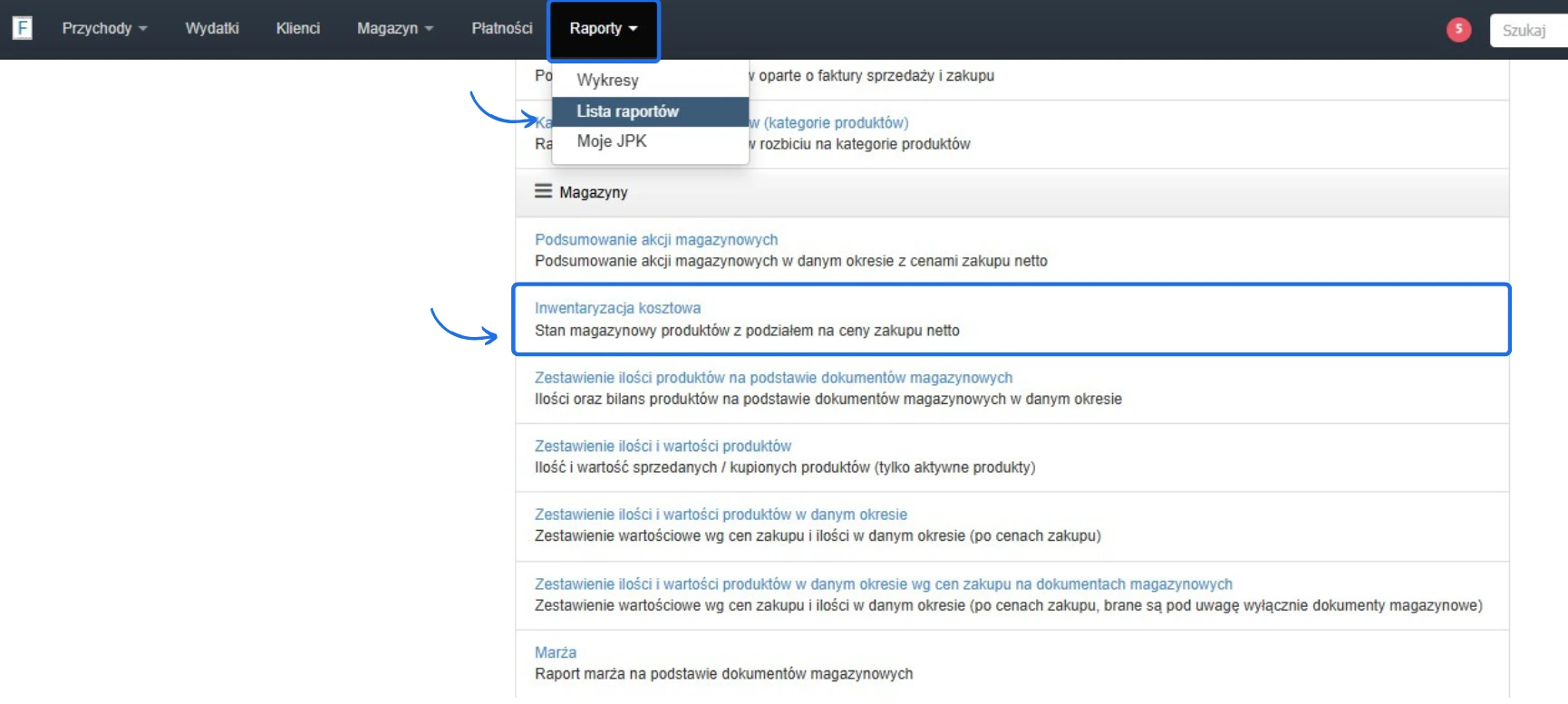Image resolution: width=1568 pixels, height=704 pixels.
Task: Click the partially hidden kategorie produktów link
Action: (829, 122)
